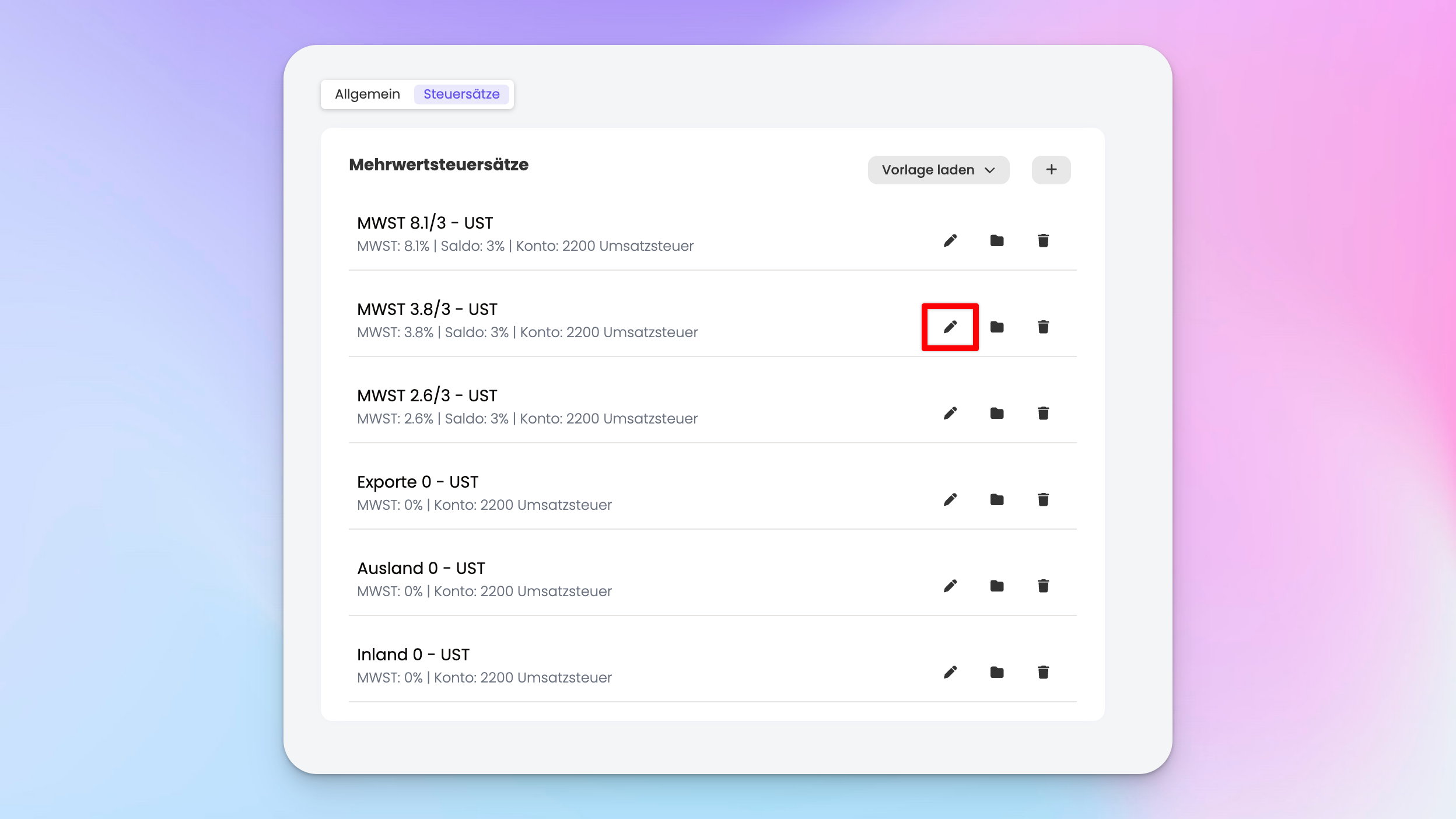Delete the MWST 3.8/3 - UST rate
1456x819 pixels.
coord(1043,327)
